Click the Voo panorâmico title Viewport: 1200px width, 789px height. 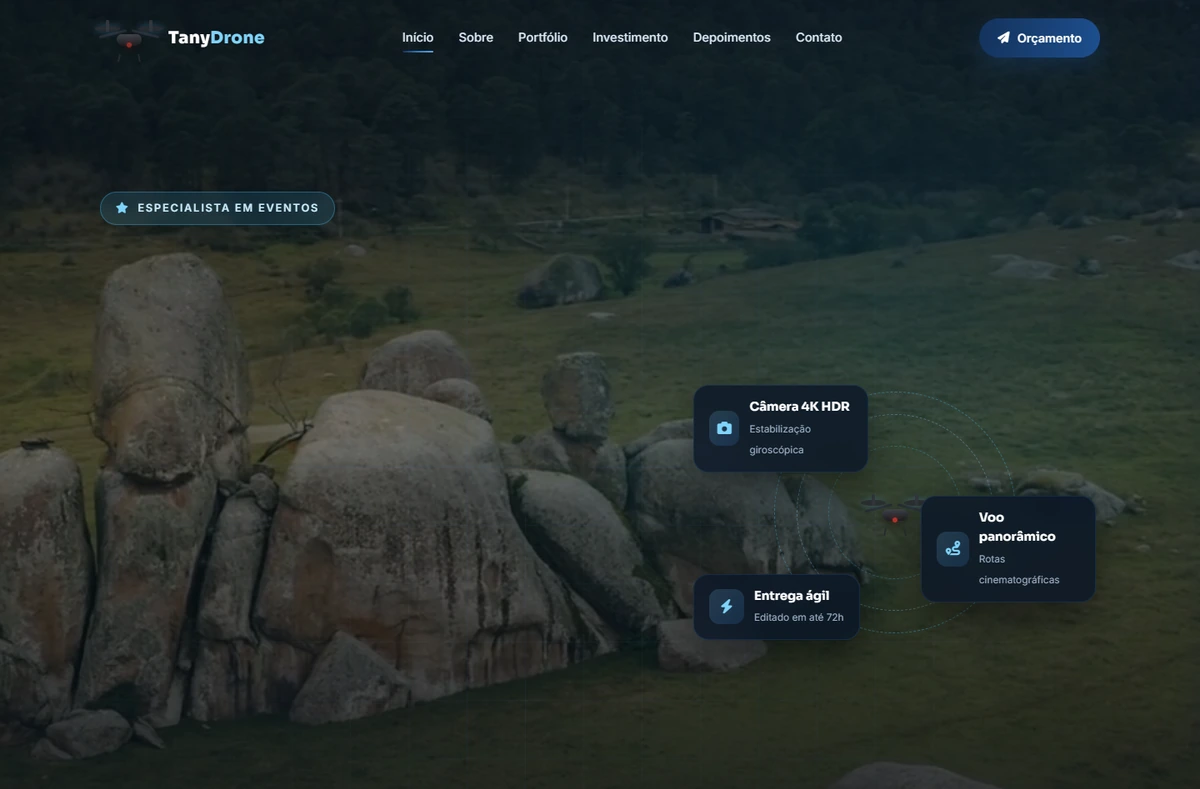click(1017, 527)
